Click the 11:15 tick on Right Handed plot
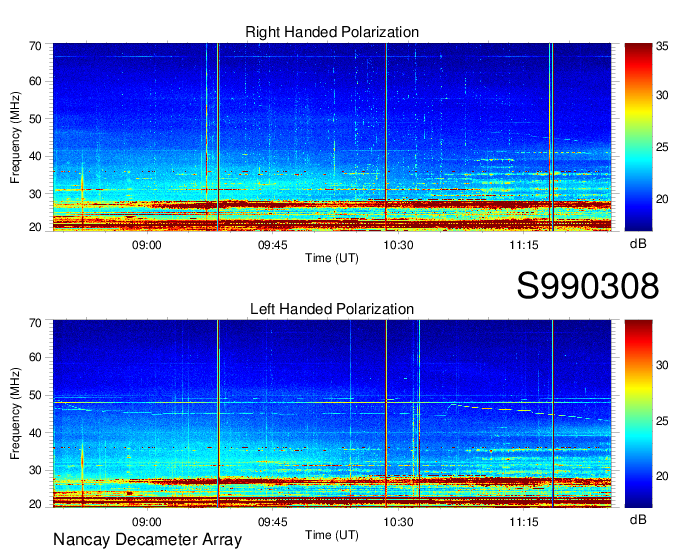The image size is (680, 552). pos(524,245)
